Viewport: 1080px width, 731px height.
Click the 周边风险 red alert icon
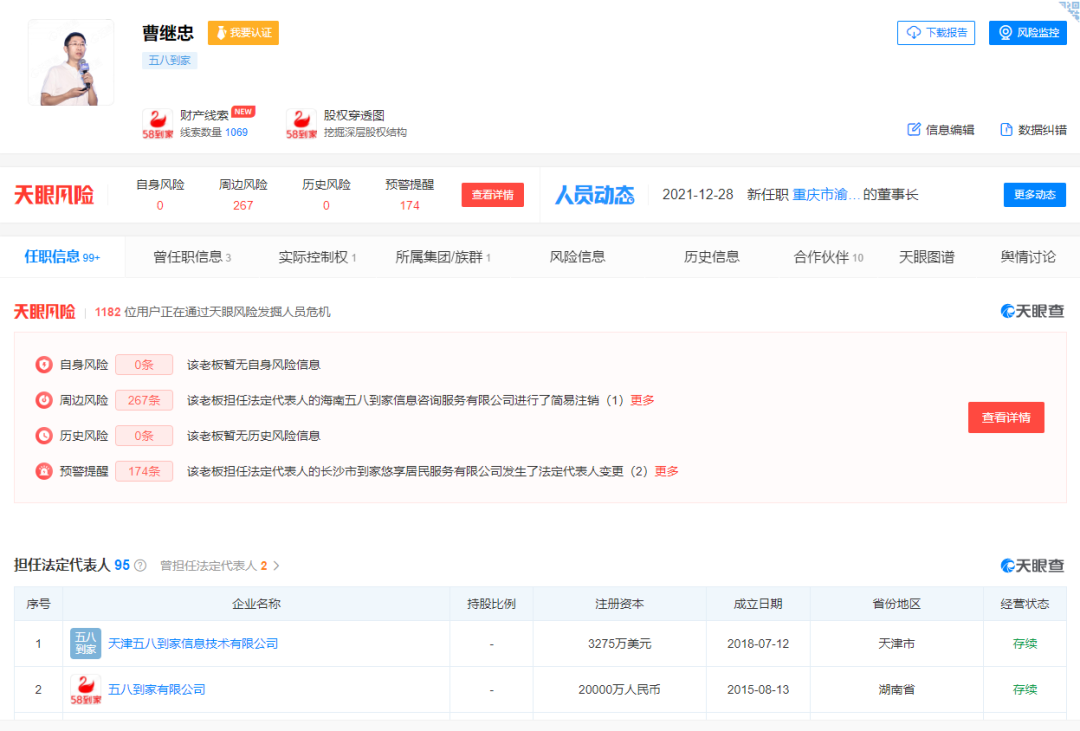[44, 400]
